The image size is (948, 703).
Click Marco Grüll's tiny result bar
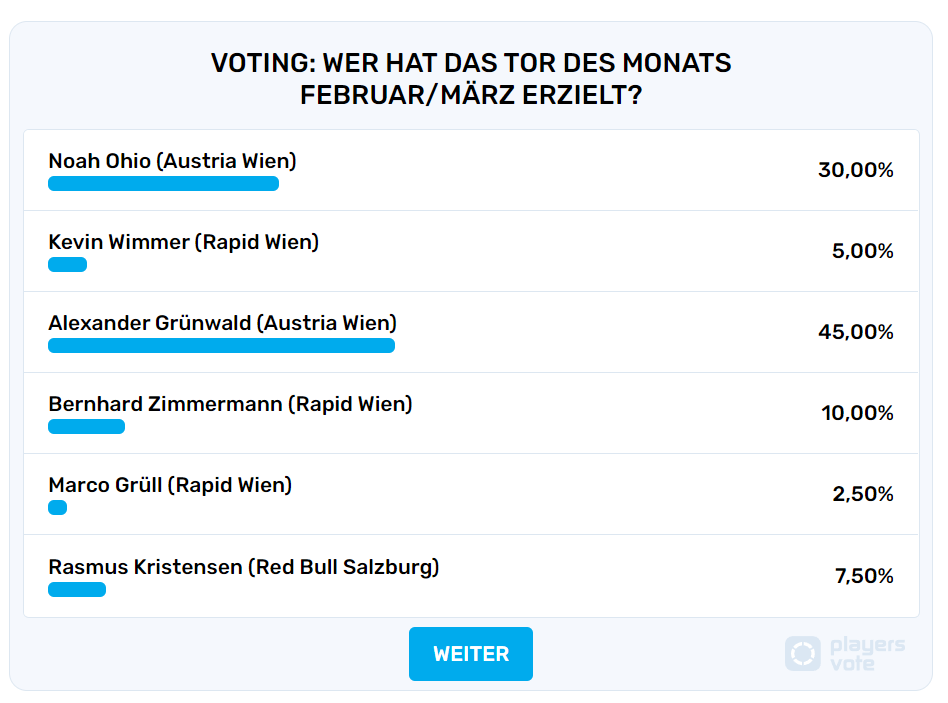point(57,507)
